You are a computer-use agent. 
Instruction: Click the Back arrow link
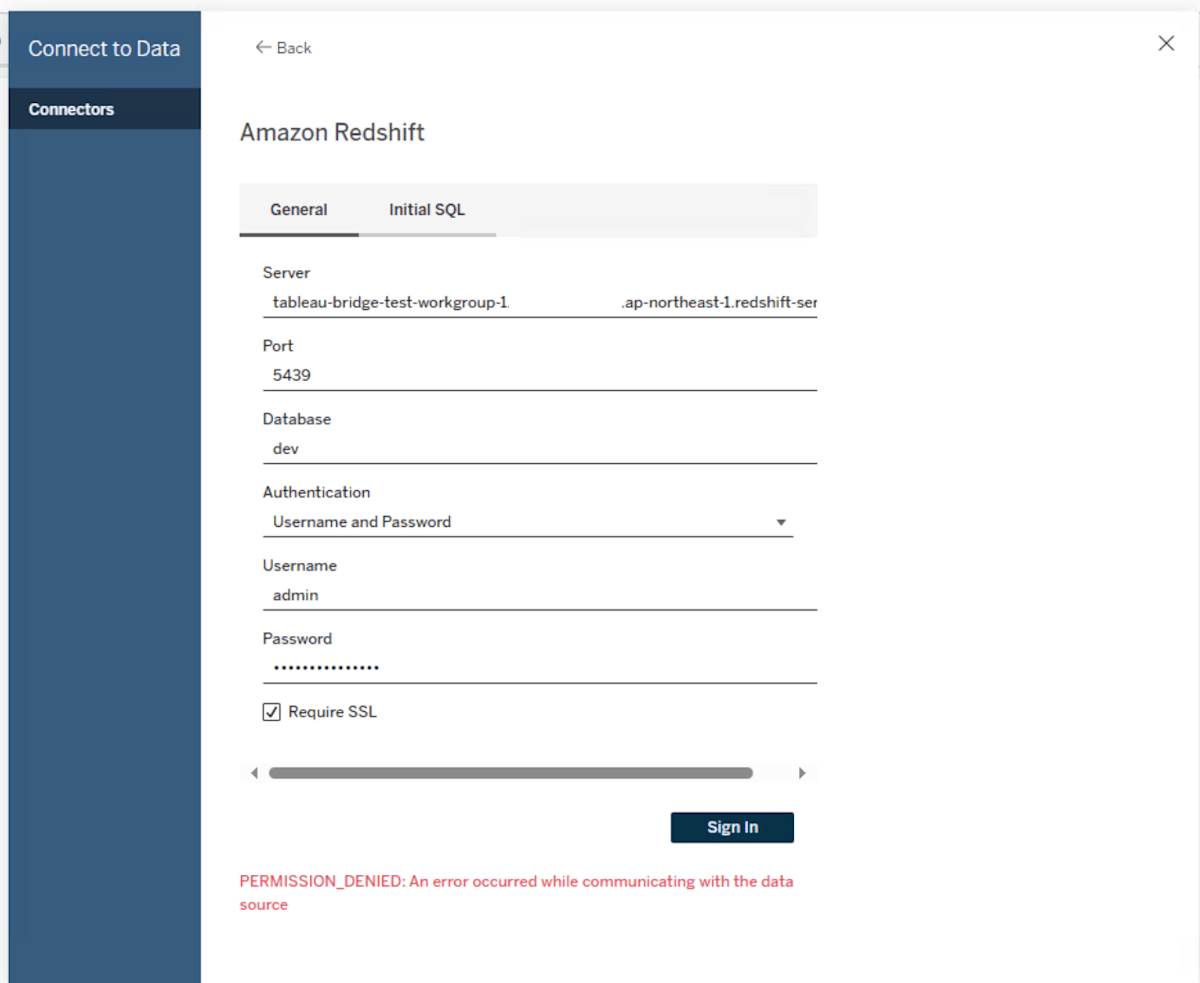tap(283, 47)
